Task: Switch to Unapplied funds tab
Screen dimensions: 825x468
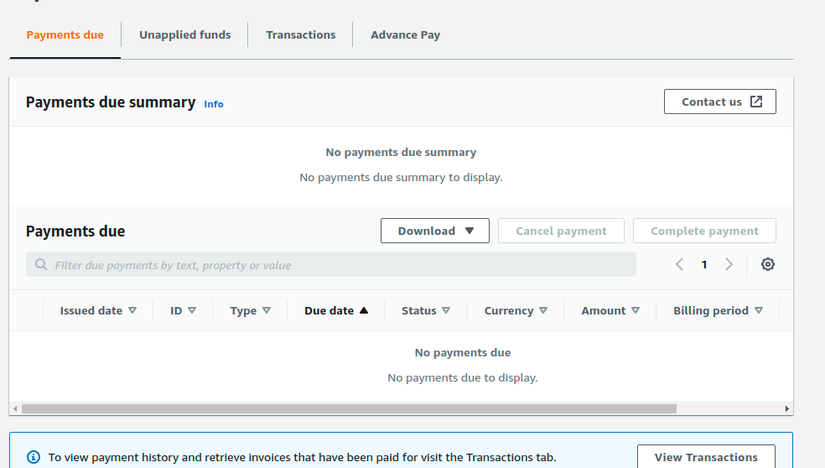Action: (185, 35)
